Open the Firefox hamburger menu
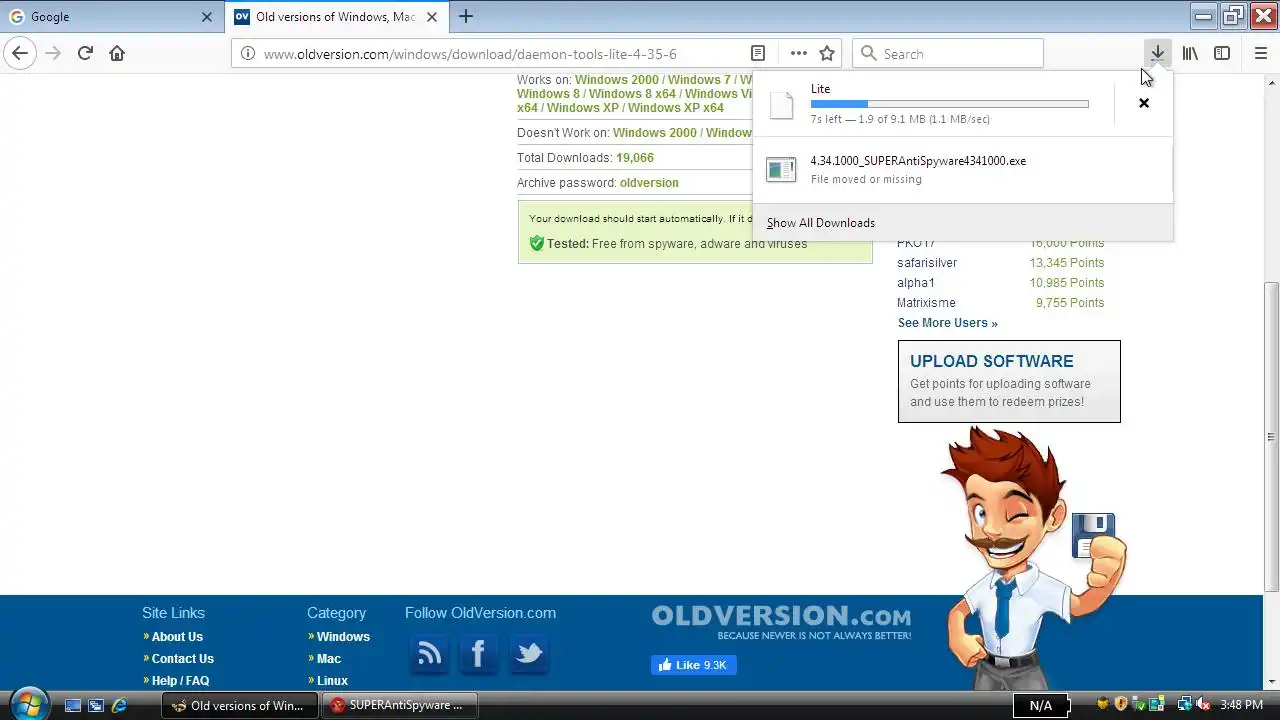This screenshot has height=720, width=1280. (x=1260, y=53)
